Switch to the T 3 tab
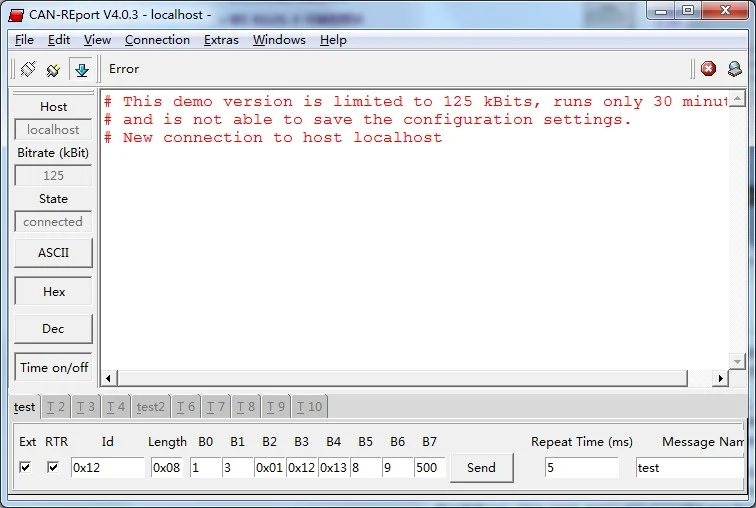 [x=86, y=407]
